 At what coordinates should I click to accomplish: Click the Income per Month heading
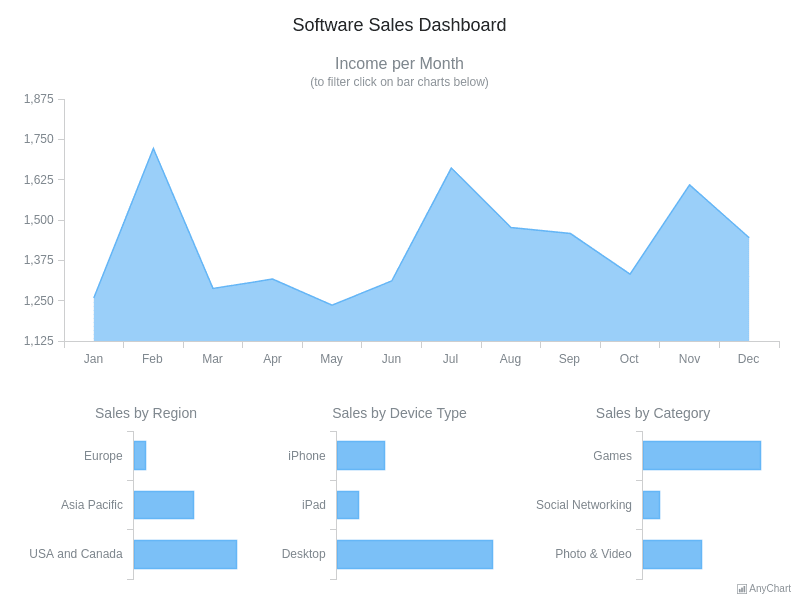point(400,63)
